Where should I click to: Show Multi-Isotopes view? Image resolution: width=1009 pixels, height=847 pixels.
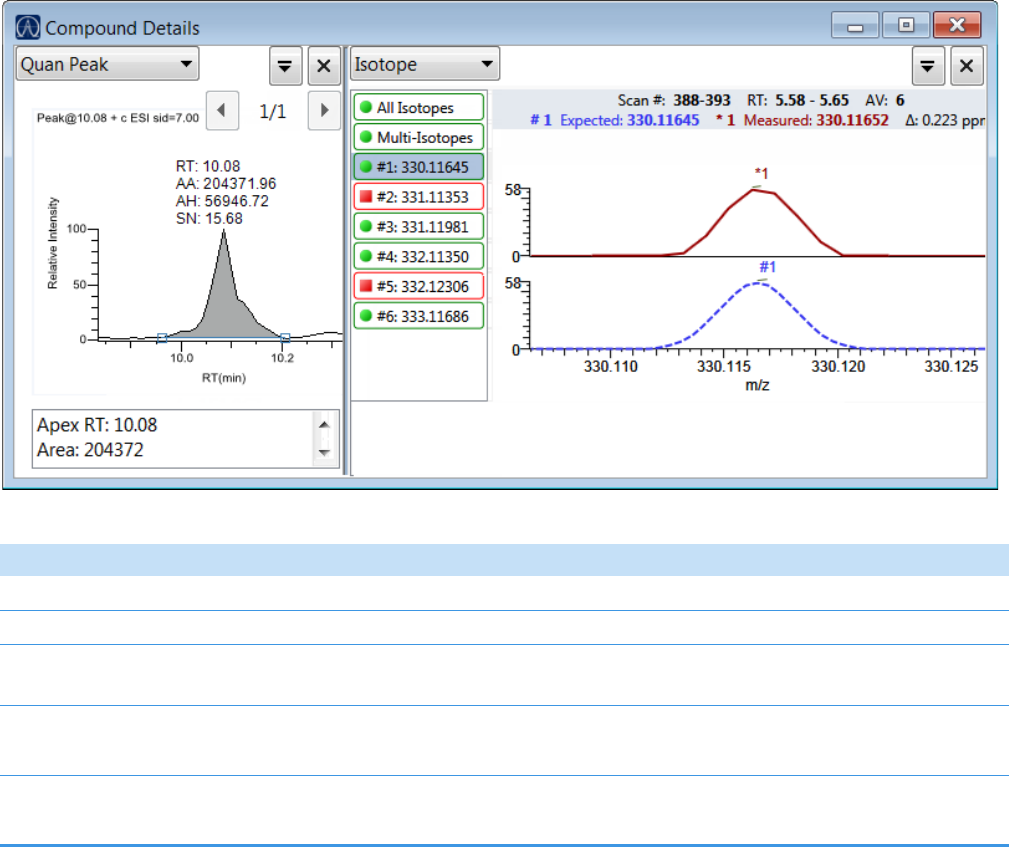(418, 137)
